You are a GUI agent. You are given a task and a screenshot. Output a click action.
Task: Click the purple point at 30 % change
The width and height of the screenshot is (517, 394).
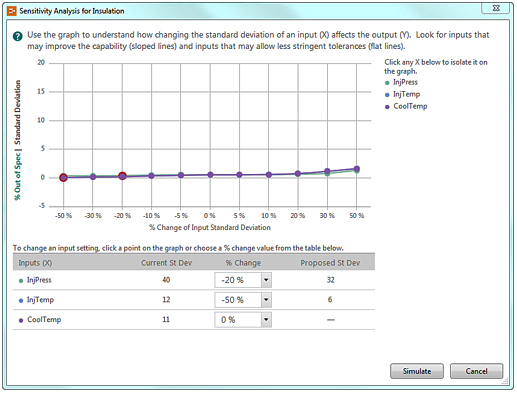pos(327,171)
